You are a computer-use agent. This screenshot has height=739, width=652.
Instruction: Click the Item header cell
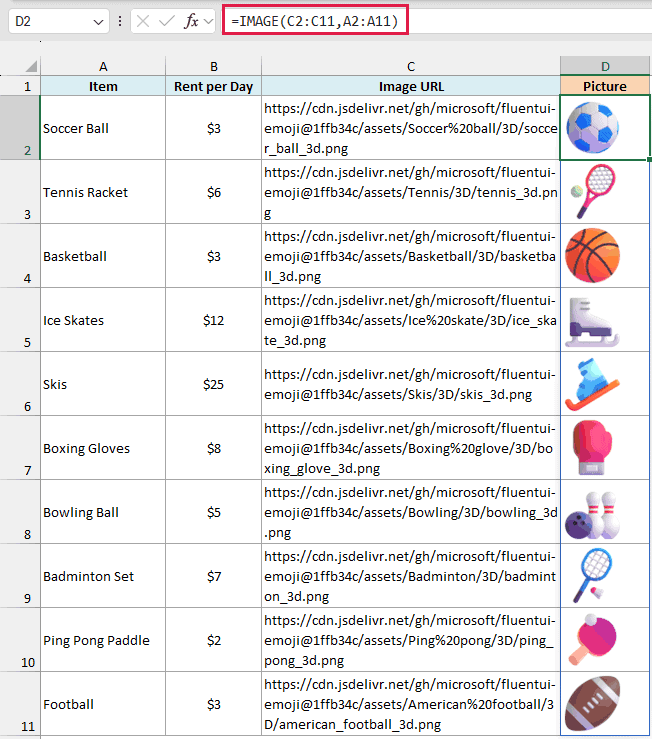pos(103,86)
